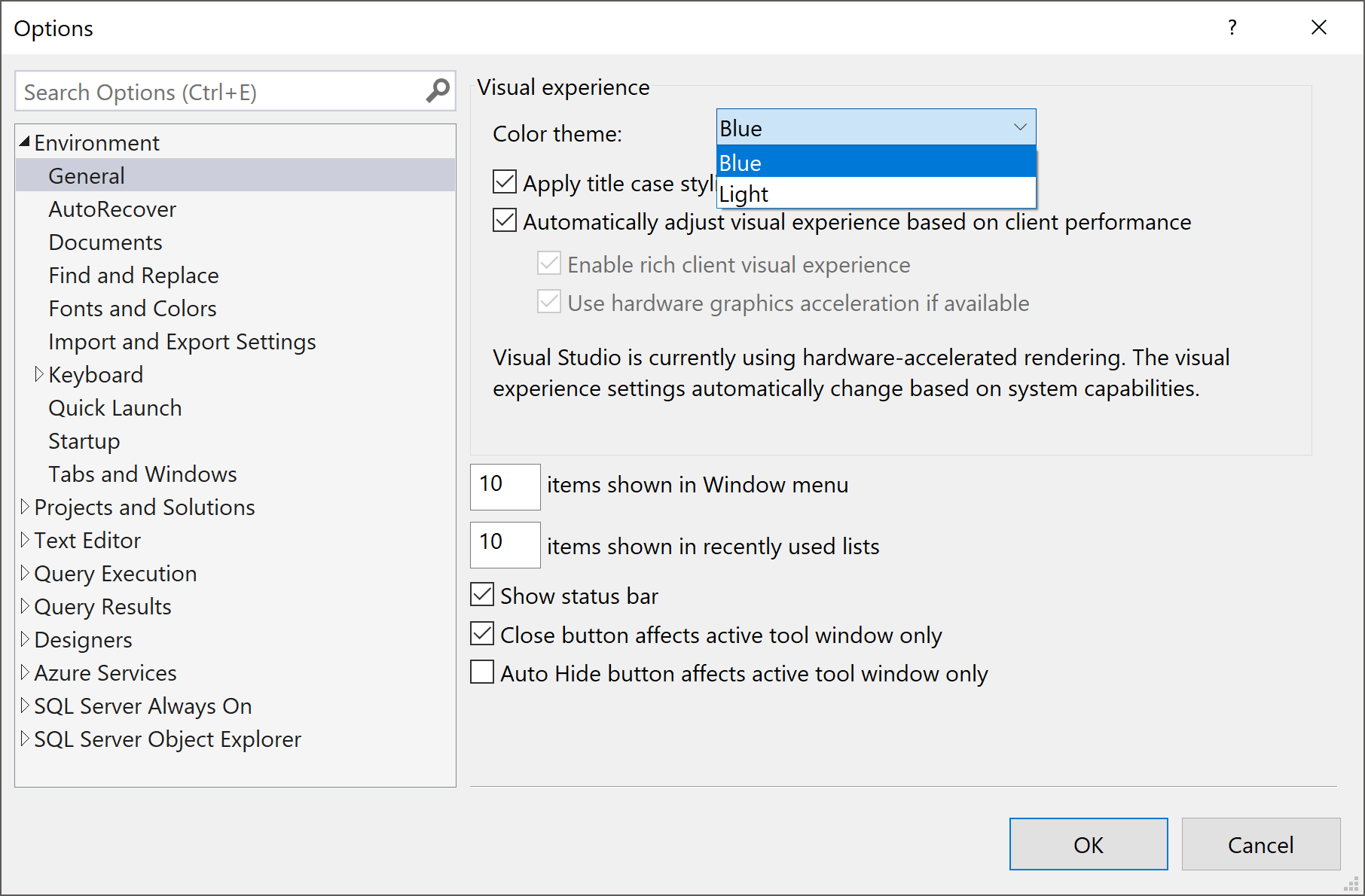This screenshot has height=896, width=1365.
Task: Expand the Keyboard tree node
Action: 39,374
